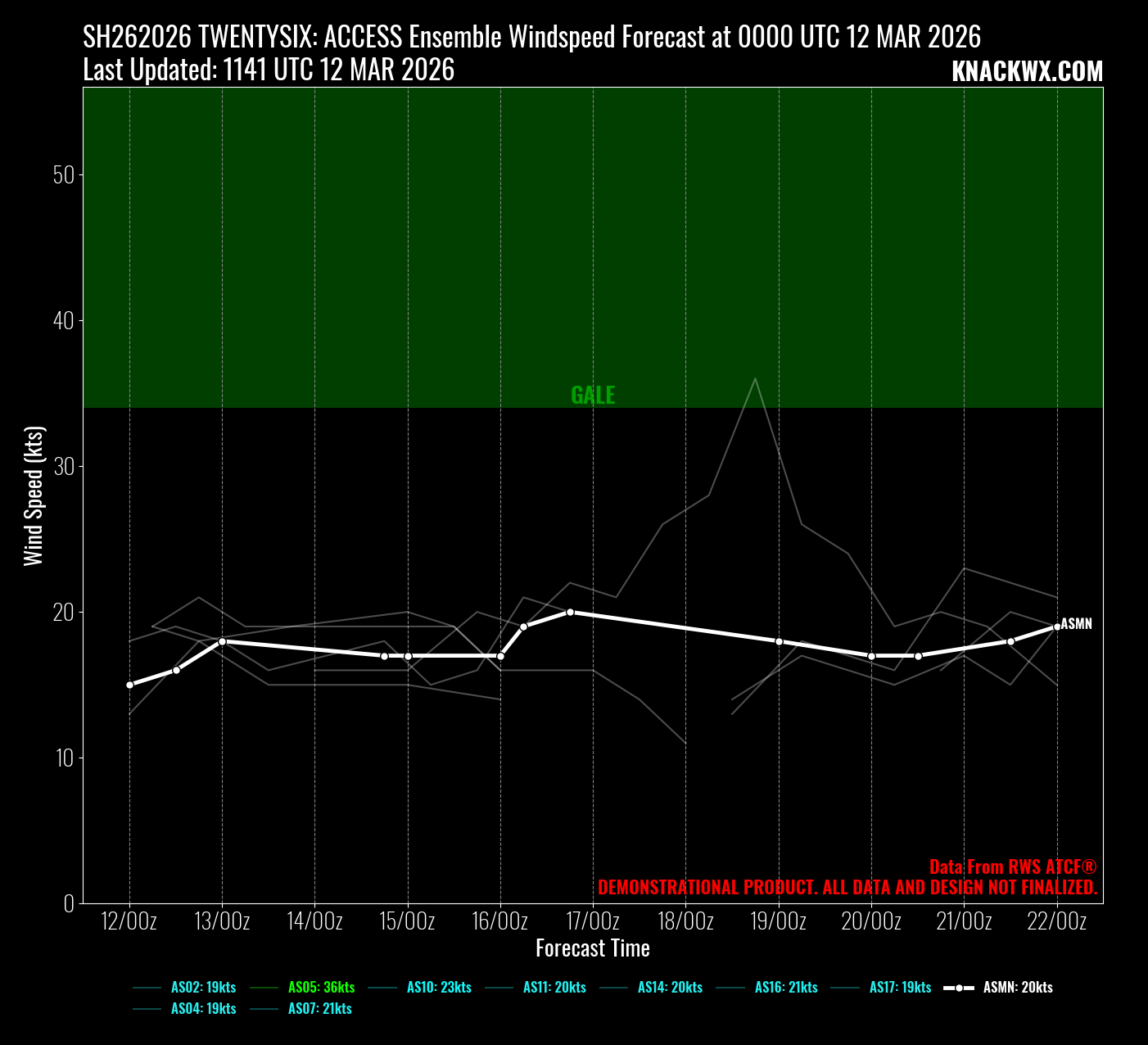The width and height of the screenshot is (1148, 1045).
Task: Open the KNACKWX.COM watermark link
Action: tap(1027, 72)
